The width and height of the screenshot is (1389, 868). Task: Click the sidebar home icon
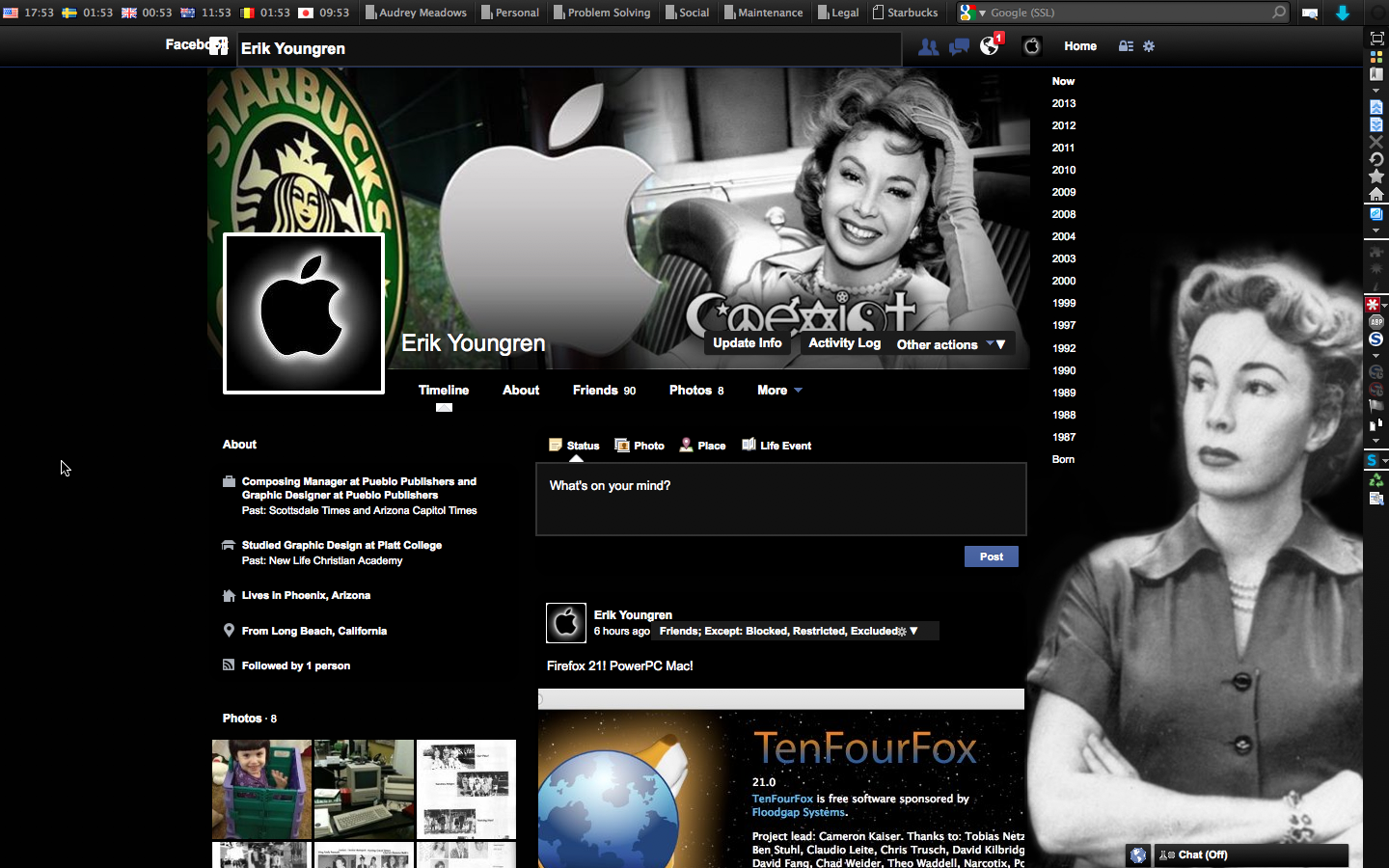click(1376, 194)
